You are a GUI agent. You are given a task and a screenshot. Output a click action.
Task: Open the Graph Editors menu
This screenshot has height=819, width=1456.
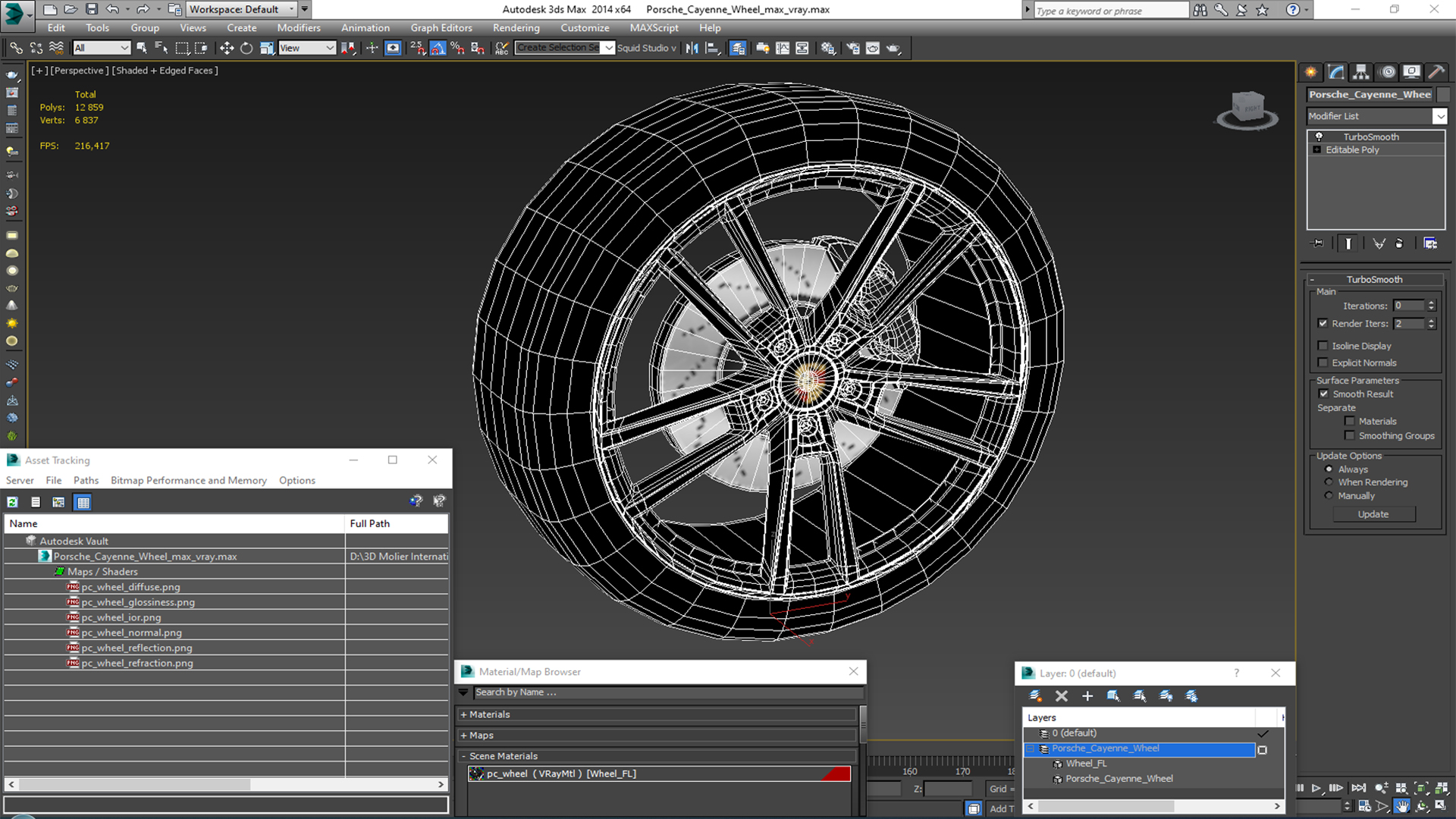point(441,28)
